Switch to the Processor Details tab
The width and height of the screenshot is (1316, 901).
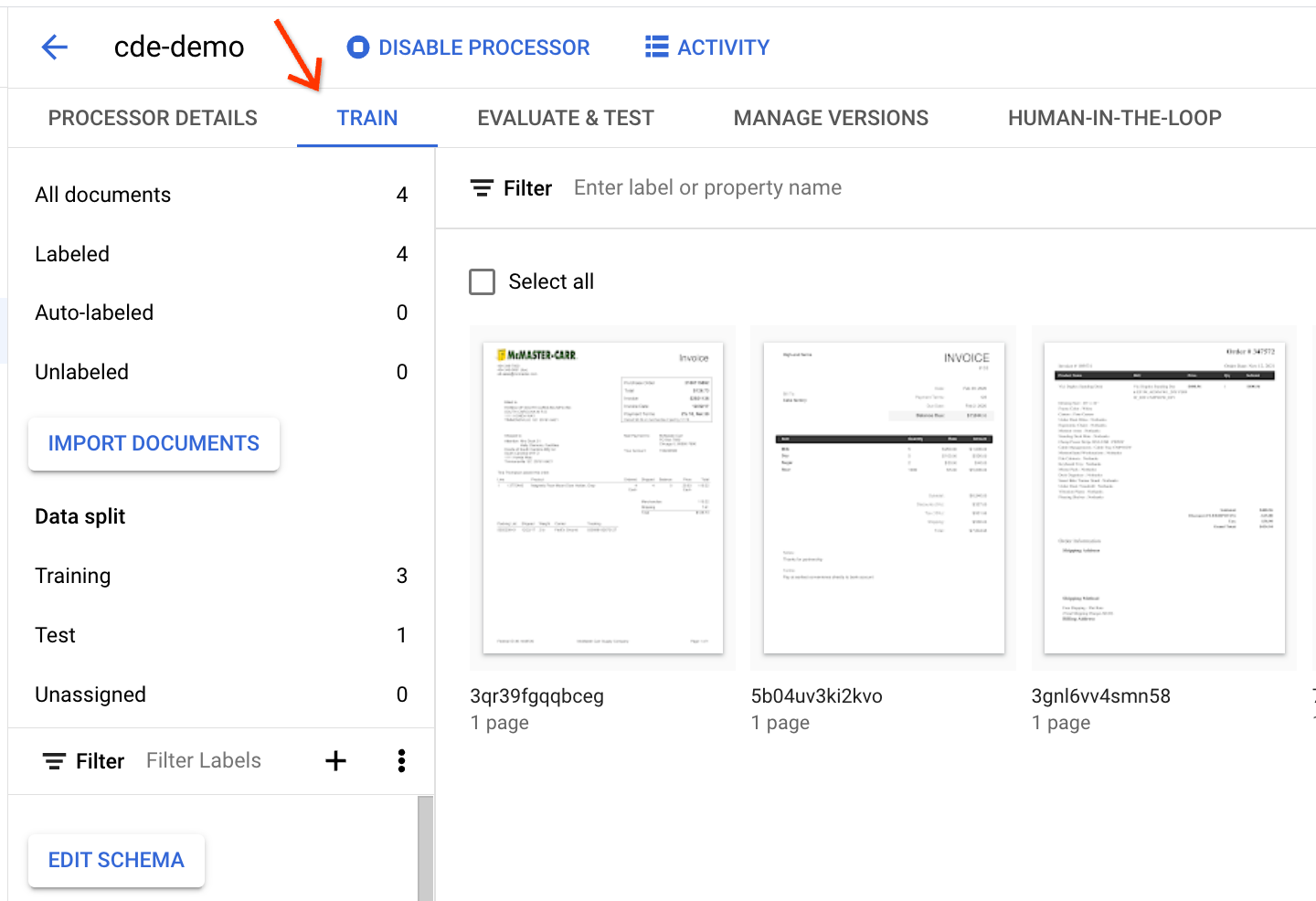(x=153, y=118)
